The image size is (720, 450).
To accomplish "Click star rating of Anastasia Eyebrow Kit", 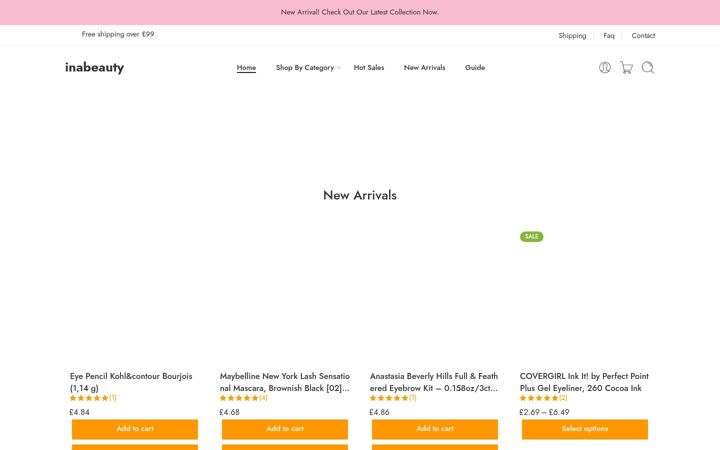I will pos(389,398).
